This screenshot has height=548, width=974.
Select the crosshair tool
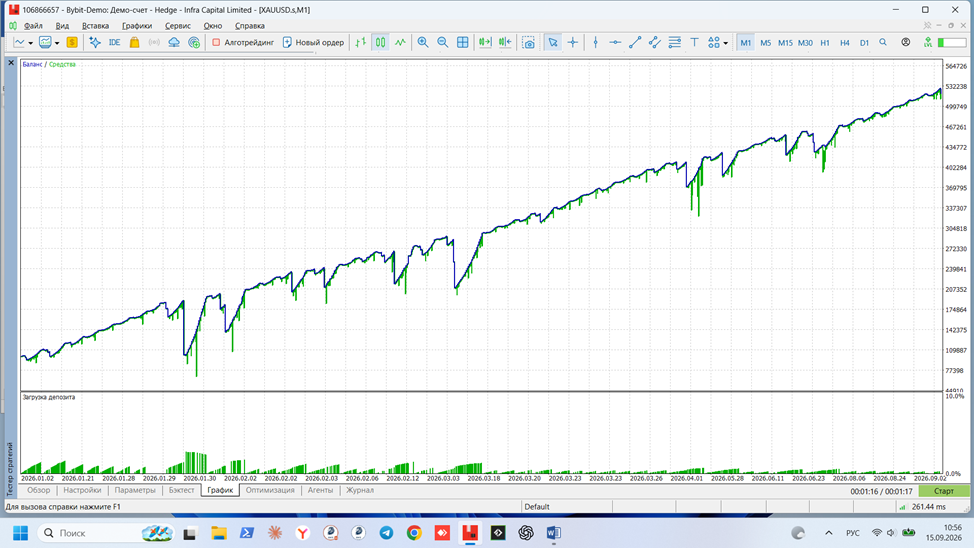click(x=573, y=42)
